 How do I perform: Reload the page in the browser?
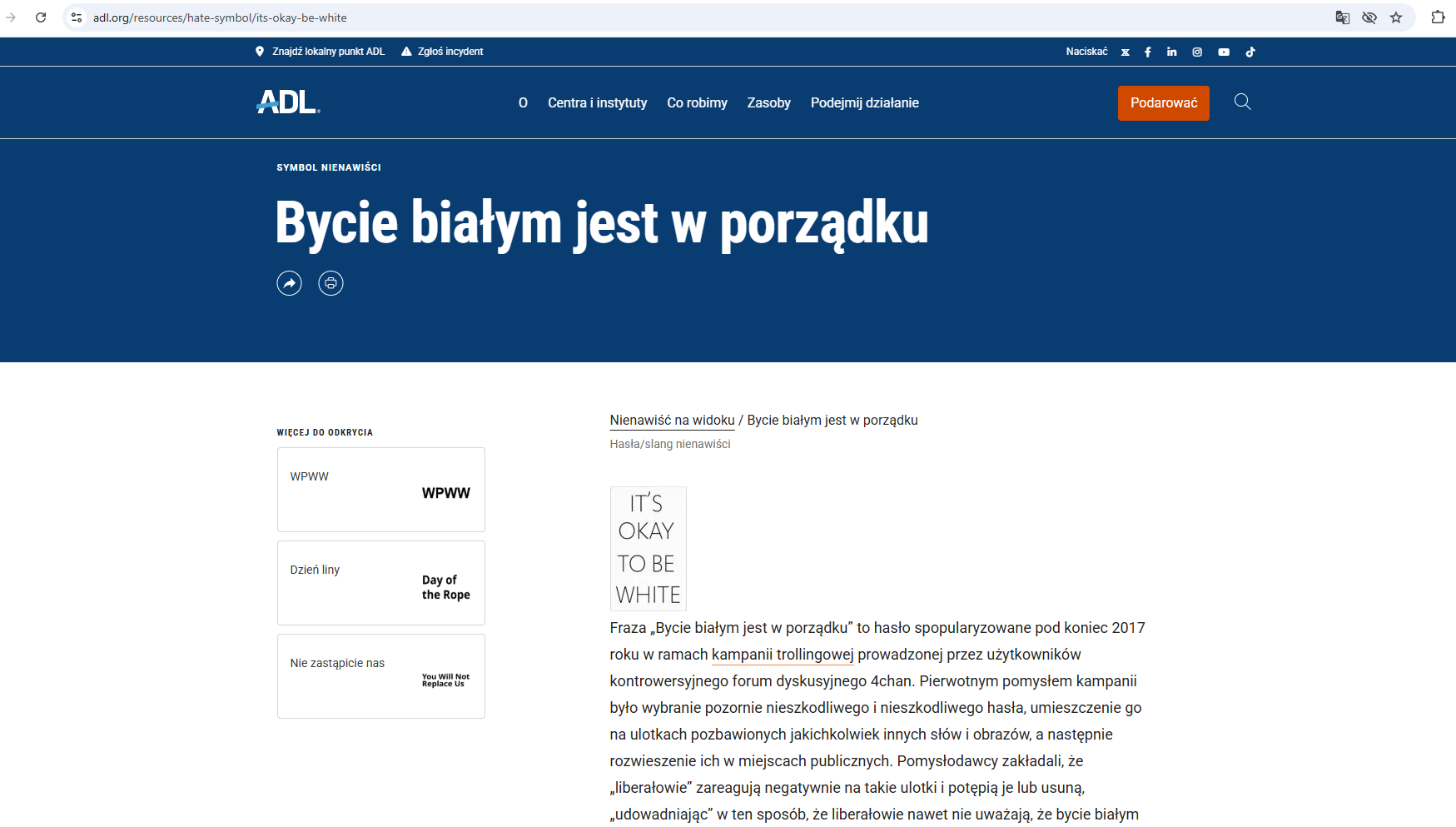41,17
